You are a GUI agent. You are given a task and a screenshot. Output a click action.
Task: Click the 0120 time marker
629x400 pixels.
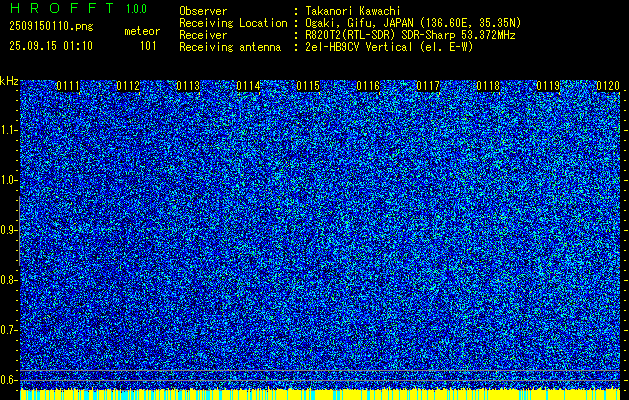pos(608,86)
